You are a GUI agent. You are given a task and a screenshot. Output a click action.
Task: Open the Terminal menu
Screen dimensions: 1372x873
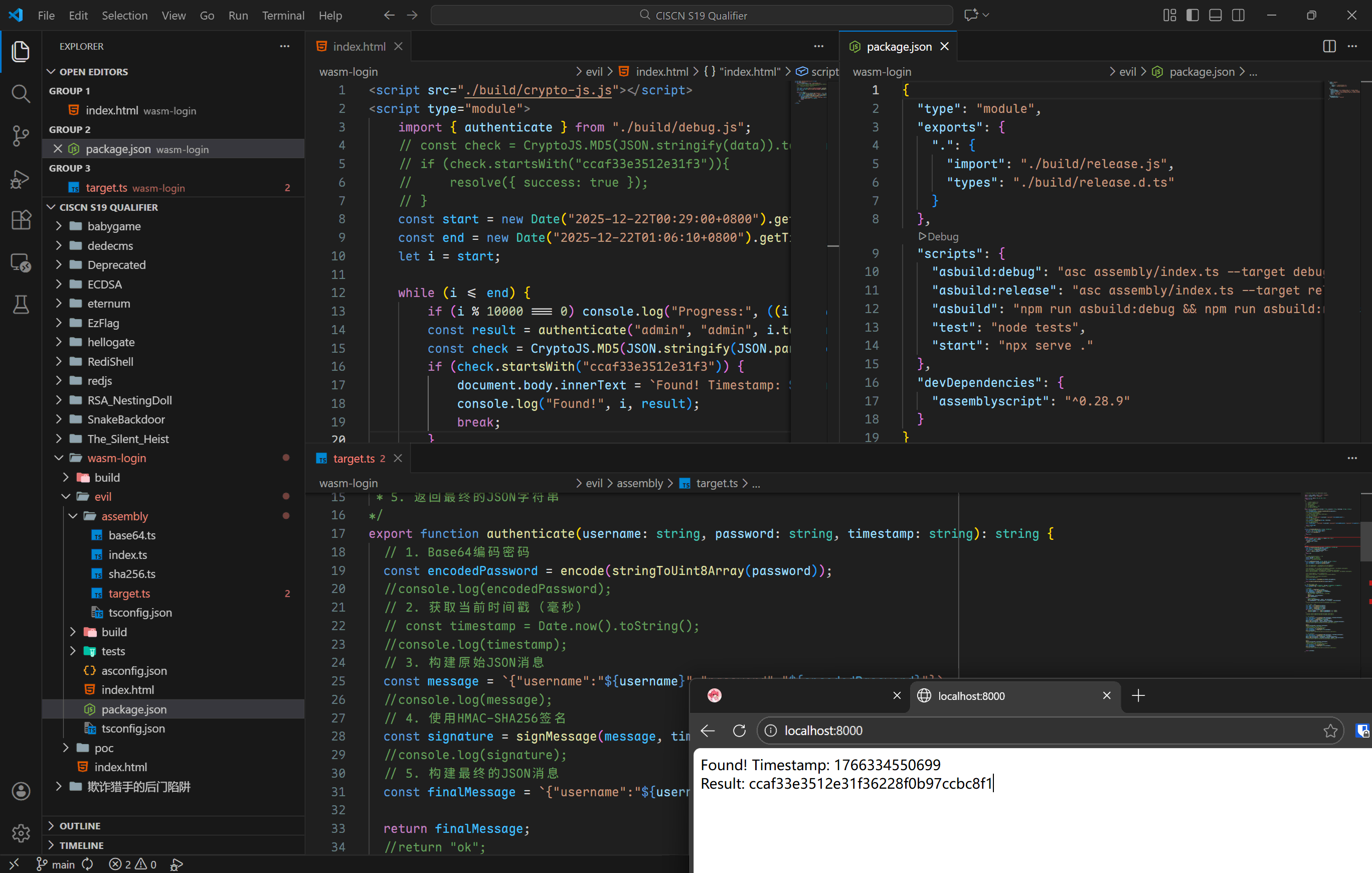(x=283, y=16)
